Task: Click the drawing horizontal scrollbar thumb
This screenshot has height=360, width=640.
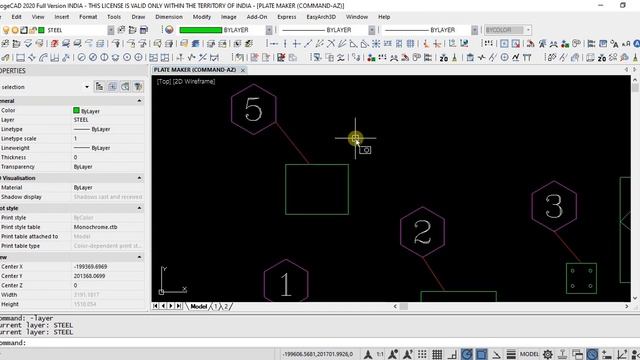Action: 404,307
